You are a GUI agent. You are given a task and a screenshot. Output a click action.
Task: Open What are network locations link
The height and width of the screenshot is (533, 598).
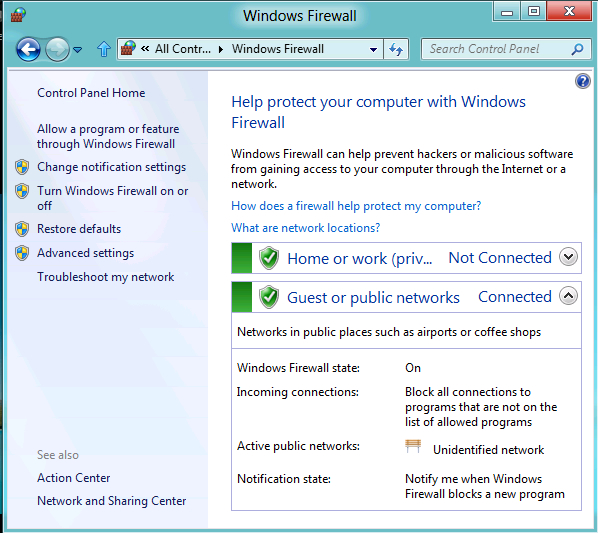click(x=305, y=228)
